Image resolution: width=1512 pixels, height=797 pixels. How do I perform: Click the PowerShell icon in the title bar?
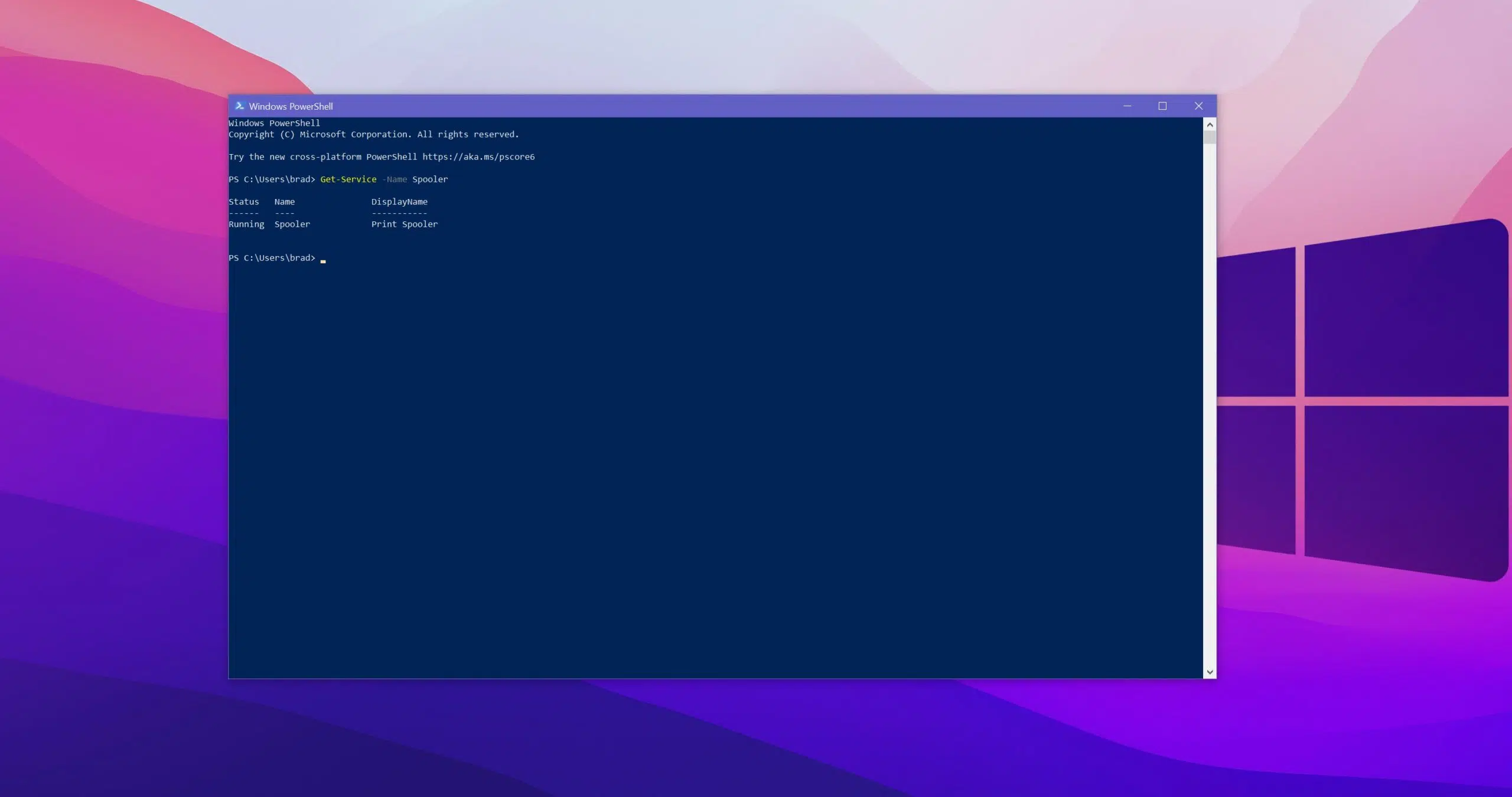click(239, 106)
